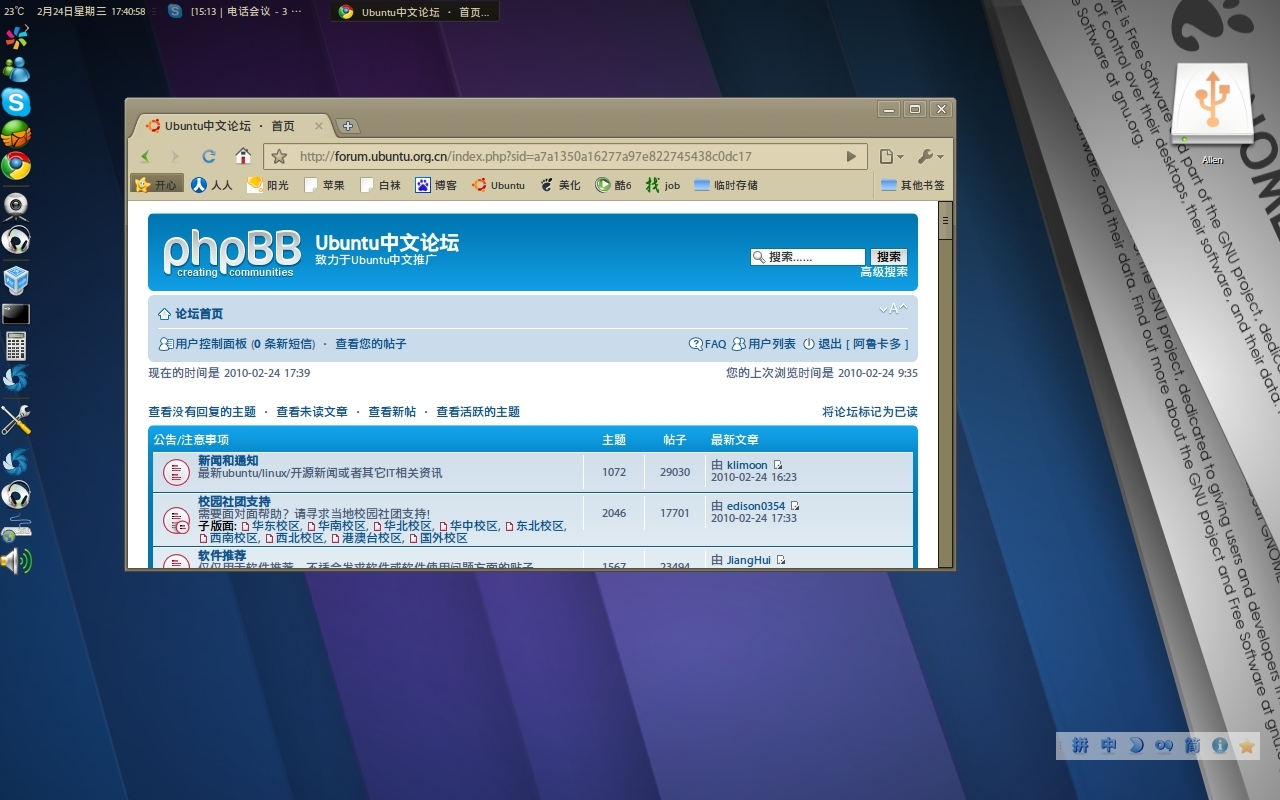Open the colorful pinwheel icon atop the dock
Viewport: 1280px width, 800px height.
coord(16,38)
